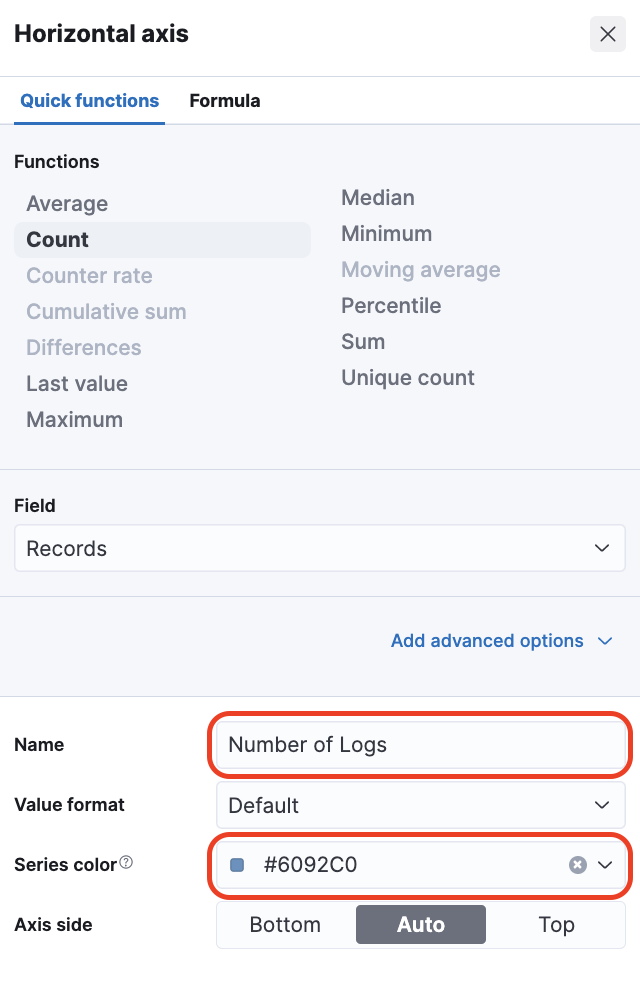Select Bottom axis side
Viewport: 640px width, 1004px height.
pyautogui.click(x=285, y=925)
